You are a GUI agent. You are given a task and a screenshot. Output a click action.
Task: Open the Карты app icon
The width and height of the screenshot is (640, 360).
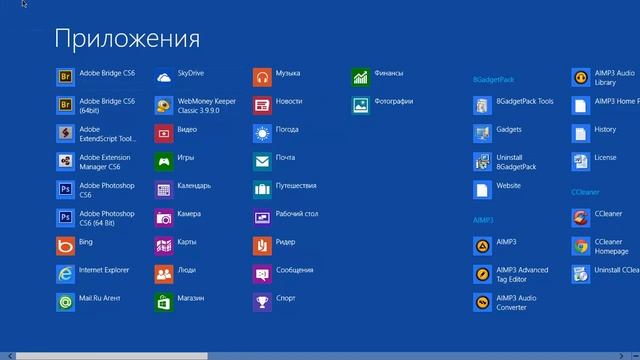click(x=164, y=246)
